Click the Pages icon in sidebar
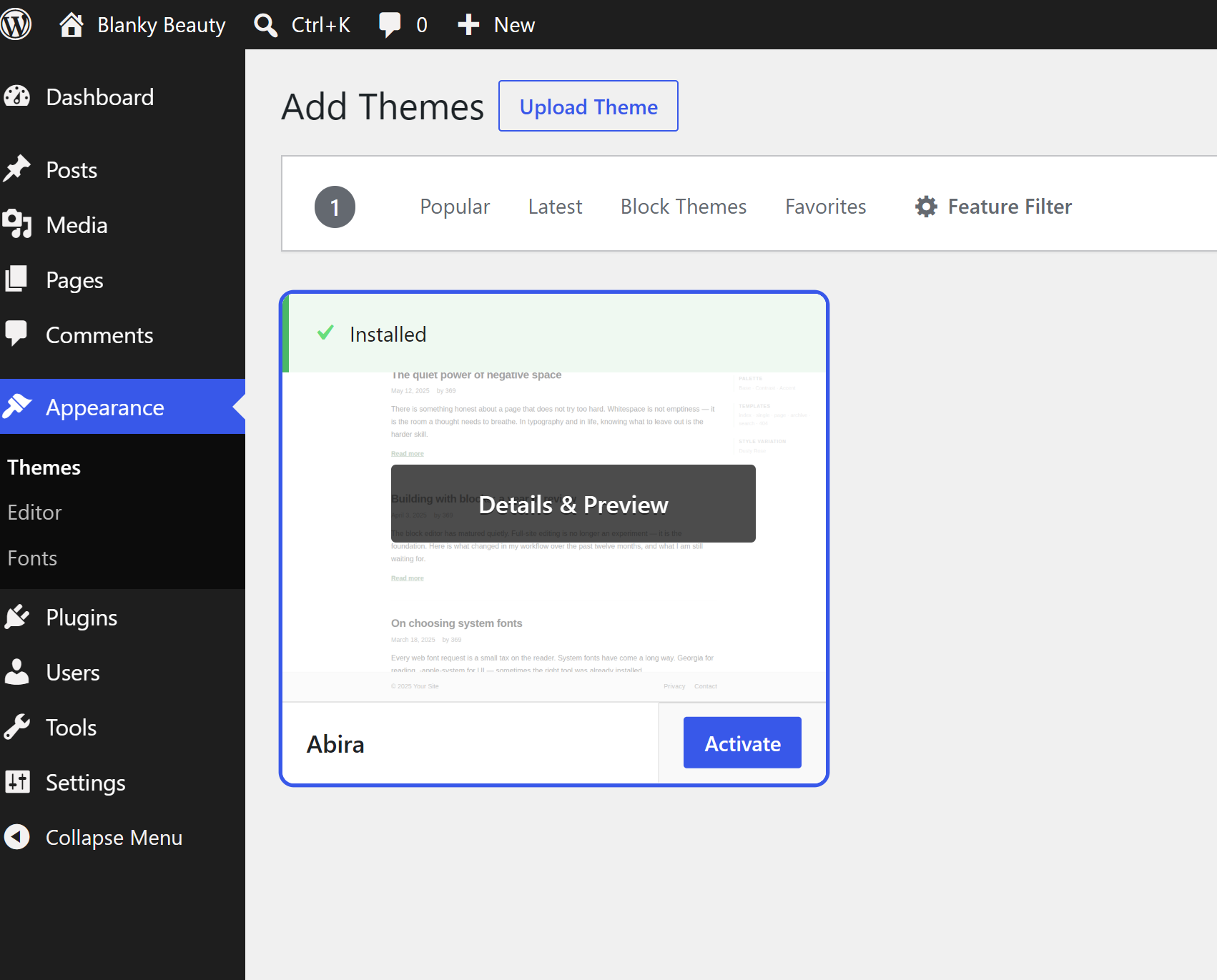Viewport: 1217px width, 980px height. (x=17, y=279)
